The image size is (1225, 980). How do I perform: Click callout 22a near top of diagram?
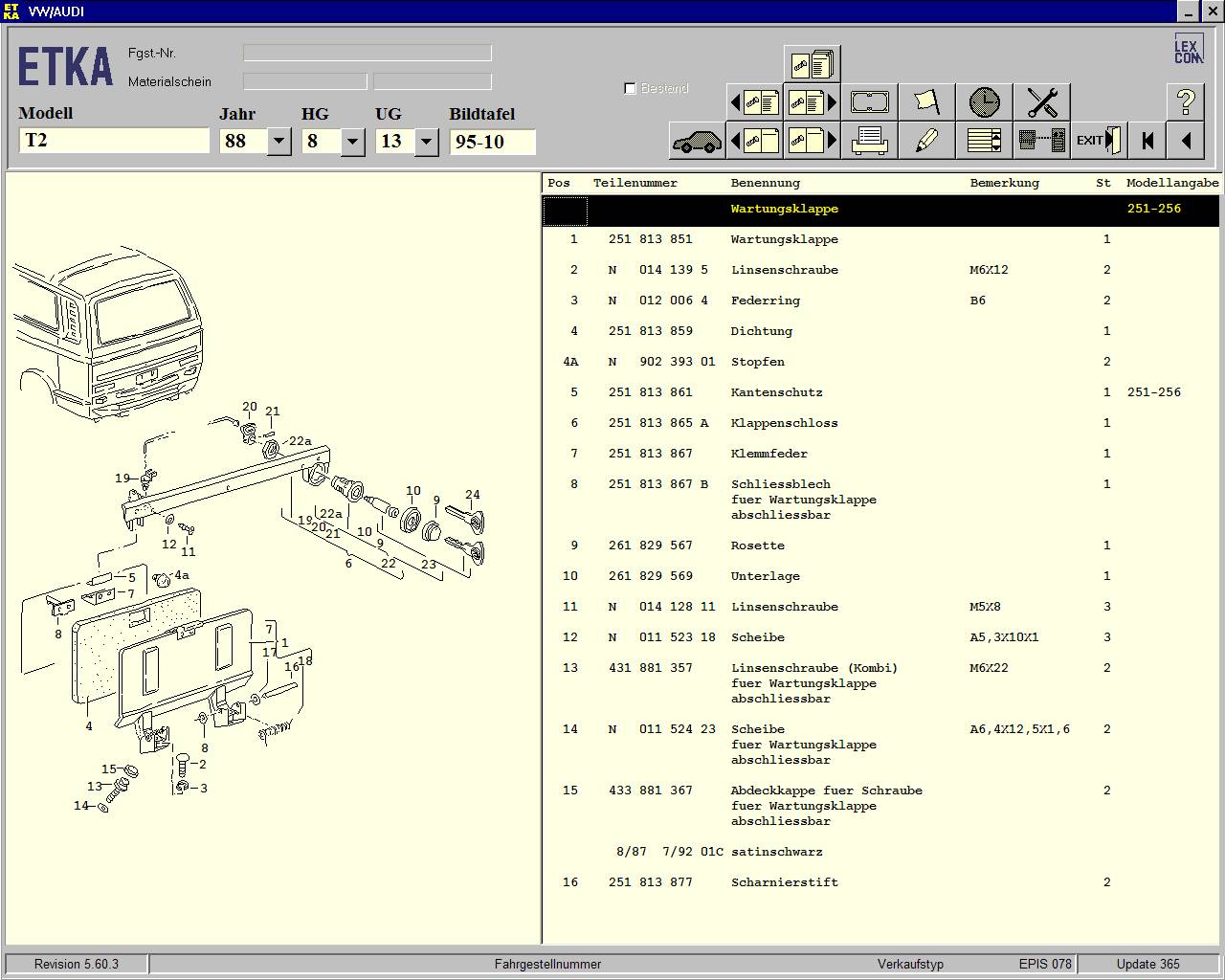[x=301, y=441]
